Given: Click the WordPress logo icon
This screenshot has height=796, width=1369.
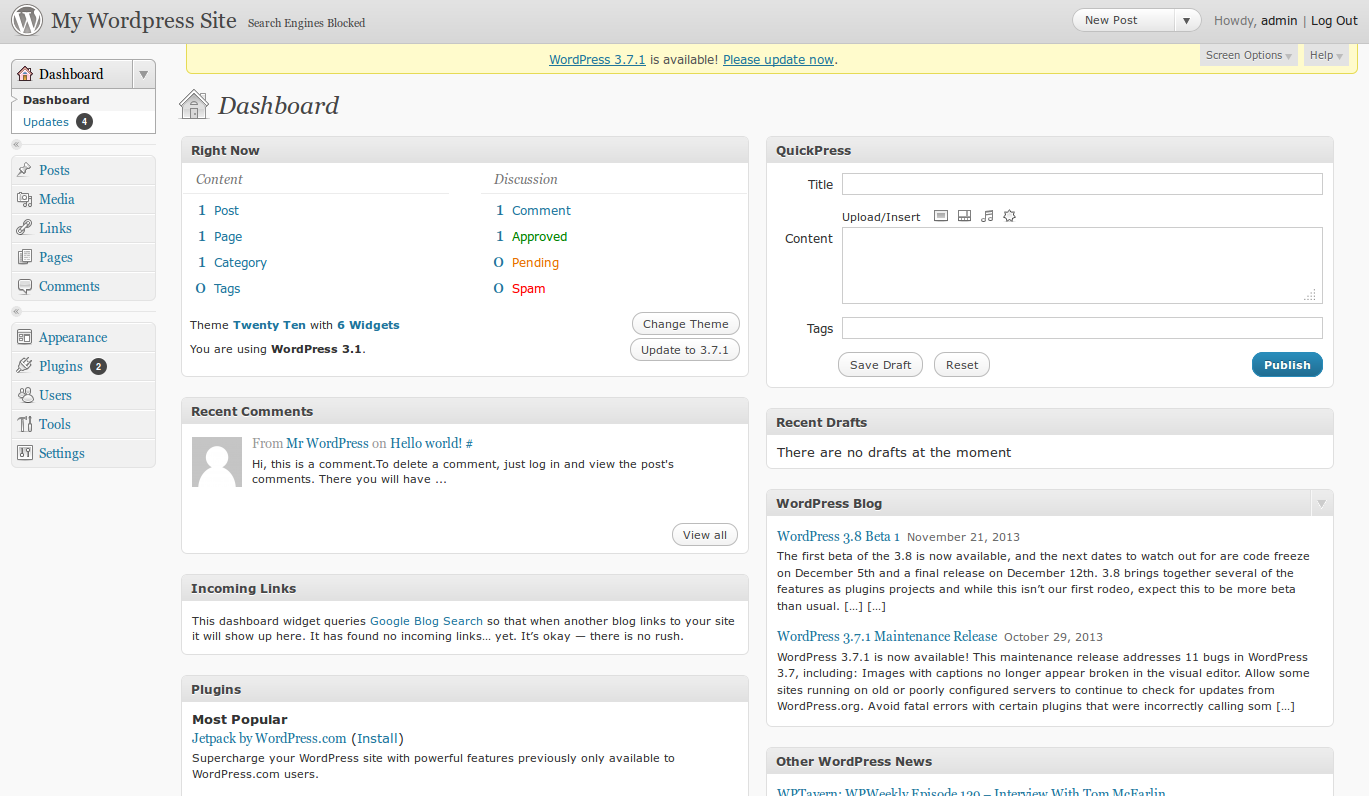Looking at the screenshot, I should tap(27, 20).
